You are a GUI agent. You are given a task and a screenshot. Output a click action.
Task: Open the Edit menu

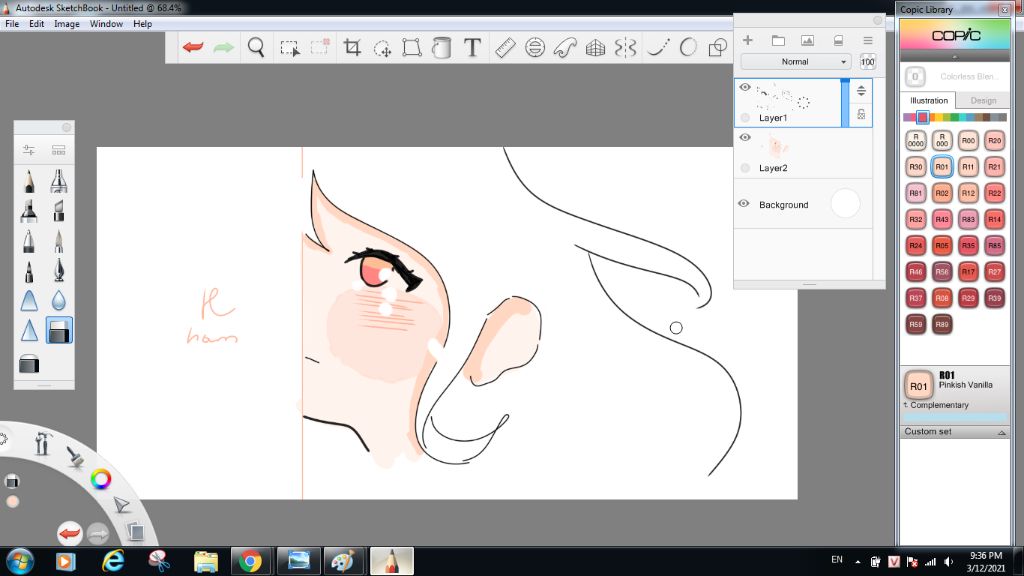[x=37, y=24]
